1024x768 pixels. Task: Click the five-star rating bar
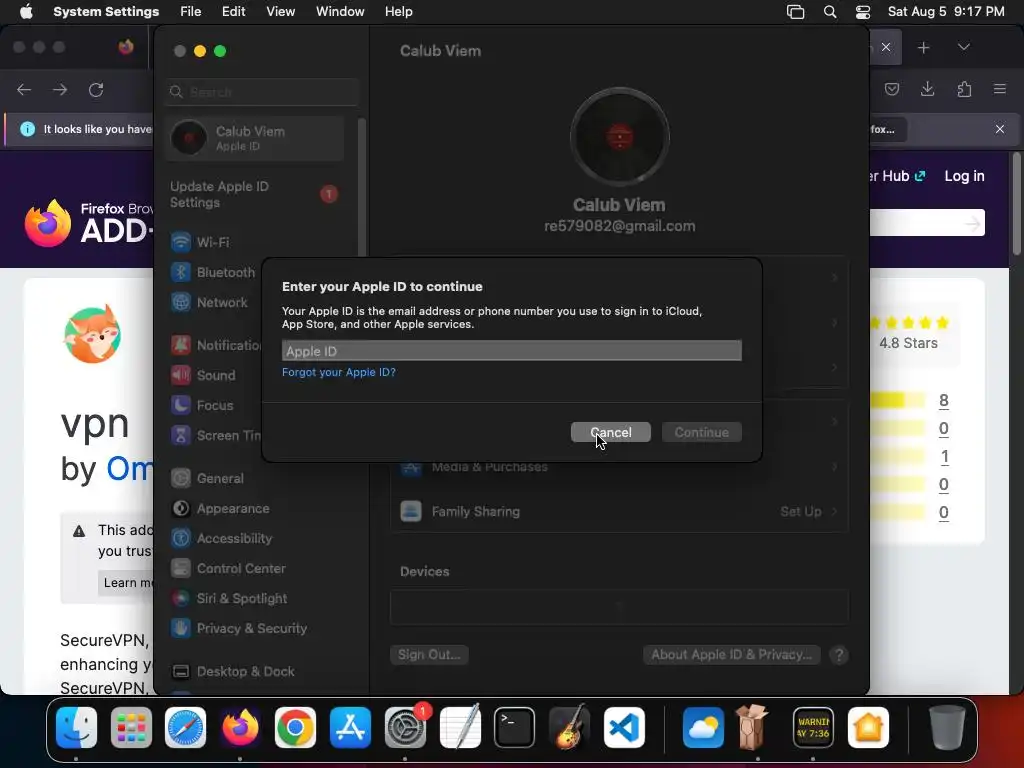[897, 400]
